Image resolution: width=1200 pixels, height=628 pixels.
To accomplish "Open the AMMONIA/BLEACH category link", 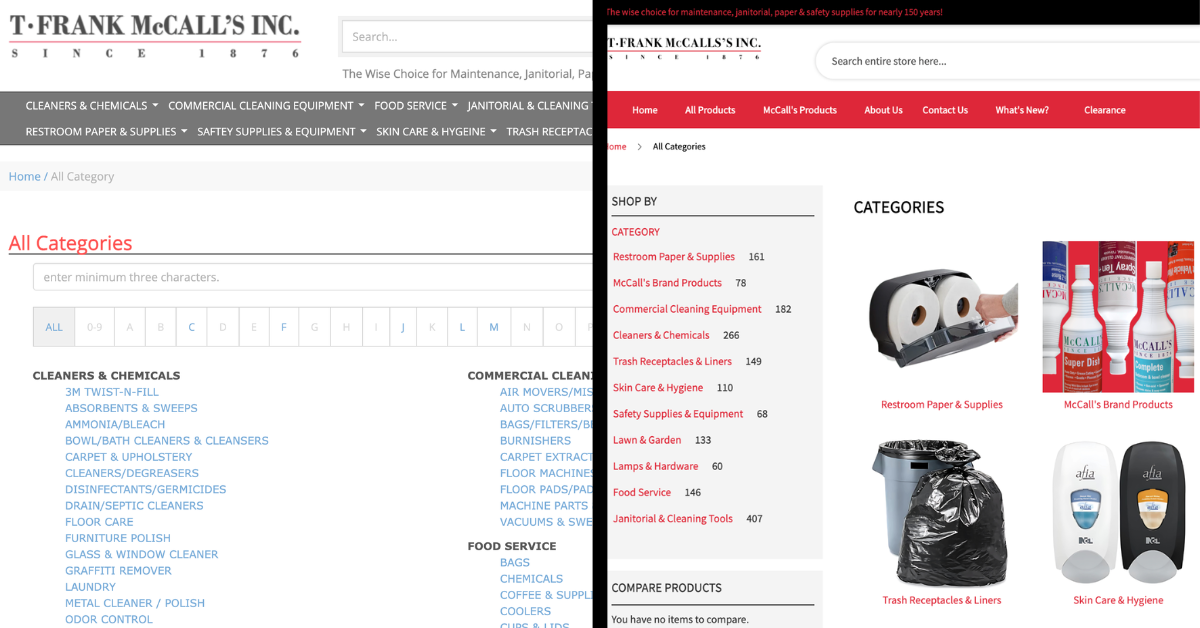I will click(x=115, y=424).
